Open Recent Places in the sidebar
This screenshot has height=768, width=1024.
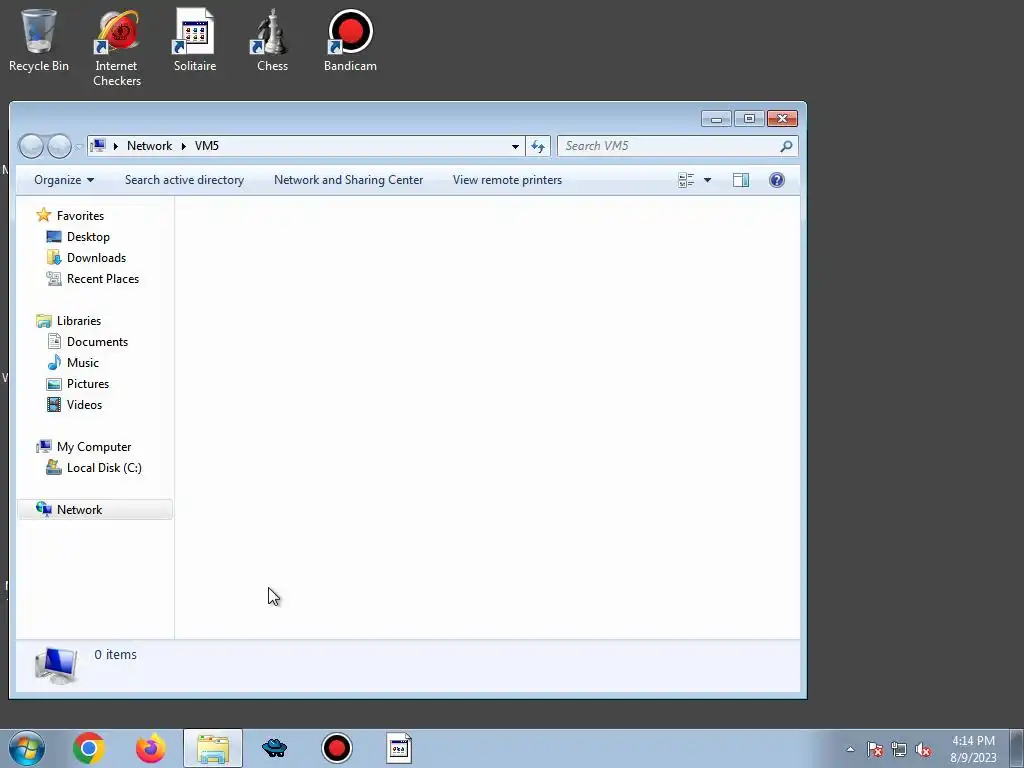103,278
